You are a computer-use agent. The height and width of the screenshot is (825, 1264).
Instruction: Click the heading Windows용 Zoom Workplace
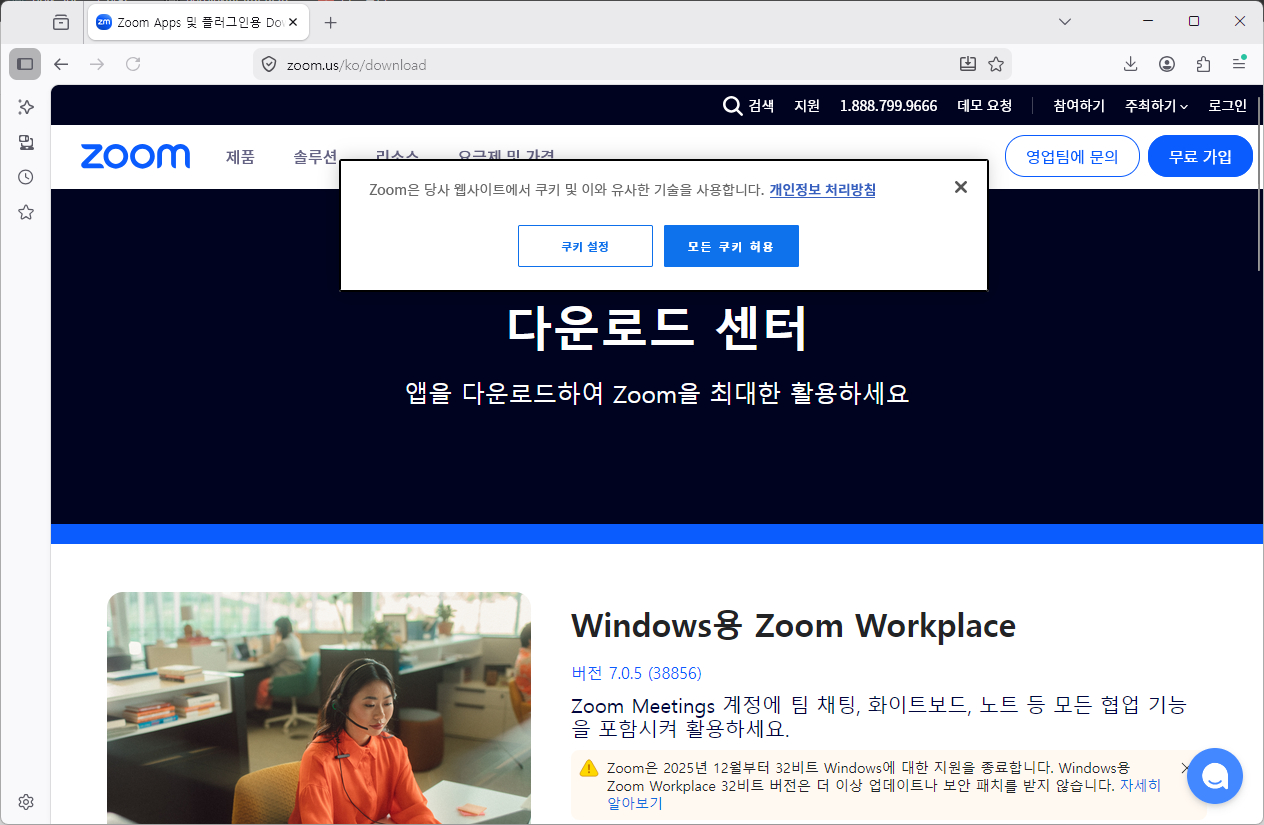point(793,626)
